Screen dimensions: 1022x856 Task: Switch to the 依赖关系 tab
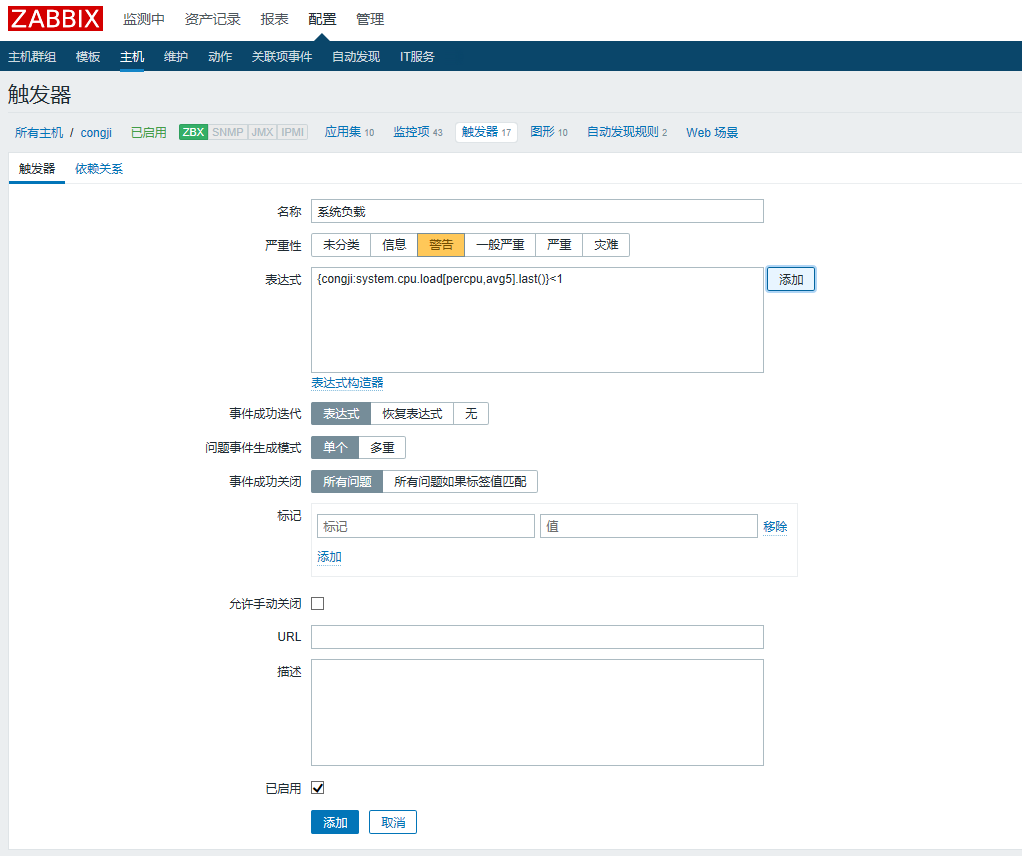(99, 169)
